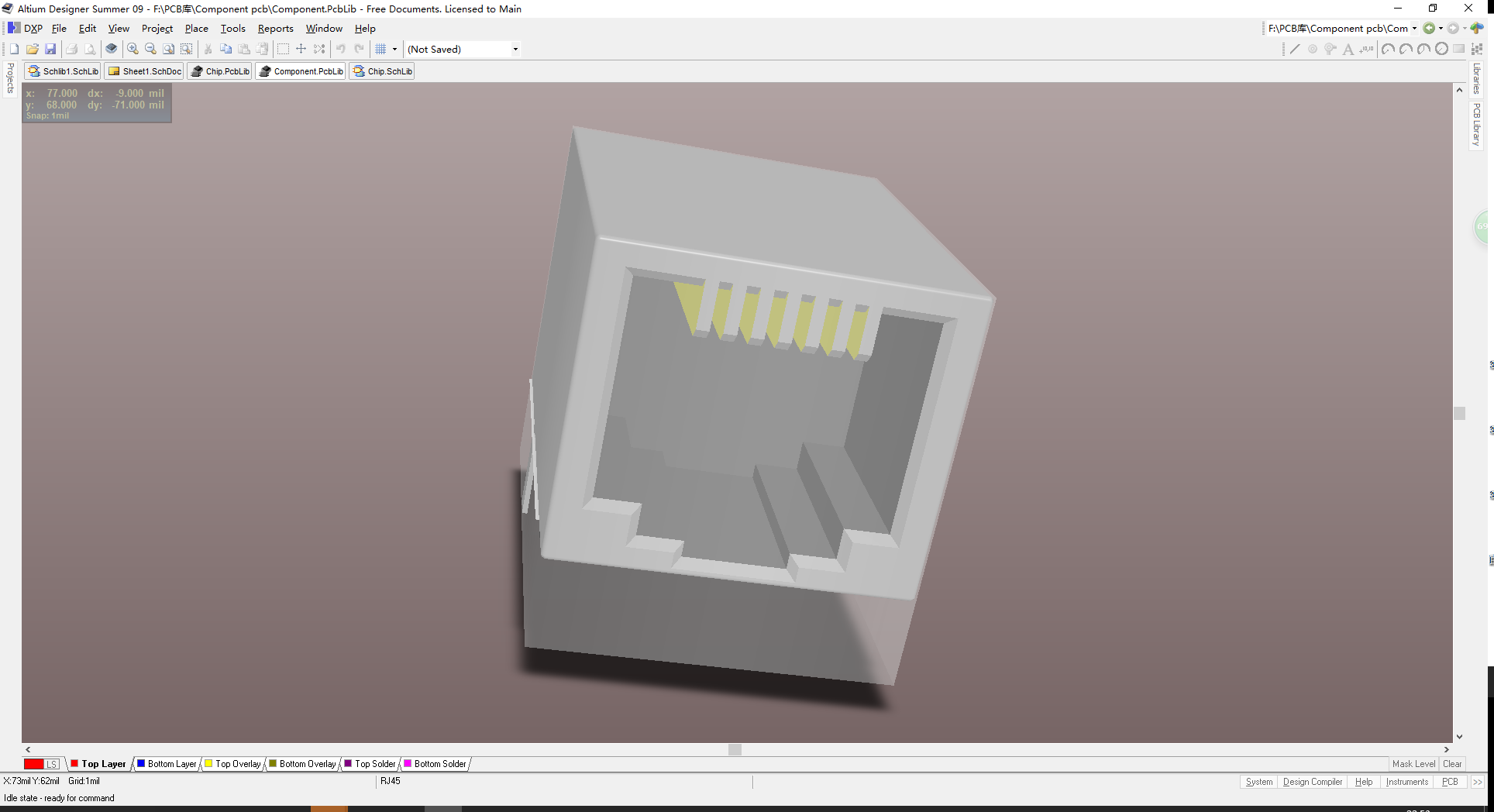Click the Fit Document zoom icon
Viewport: 1494px width, 812px height.
click(x=168, y=49)
